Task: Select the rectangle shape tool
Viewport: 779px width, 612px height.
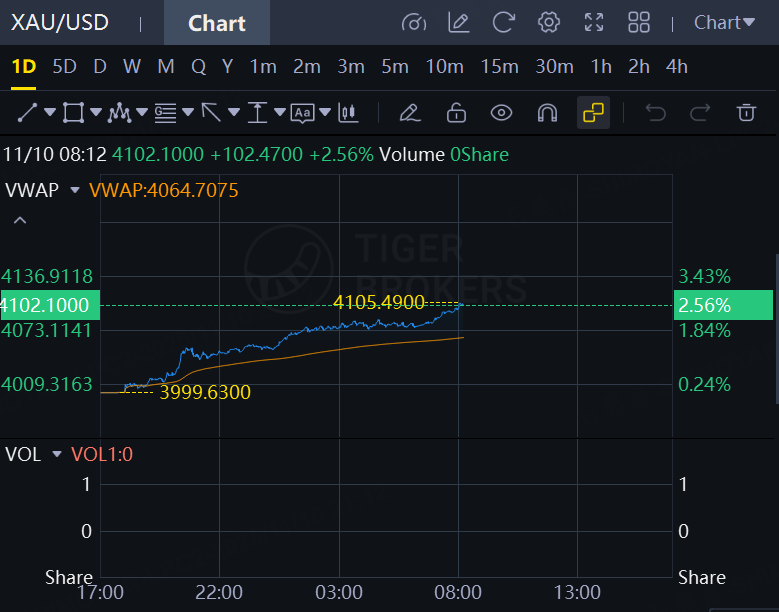Action: 73,113
